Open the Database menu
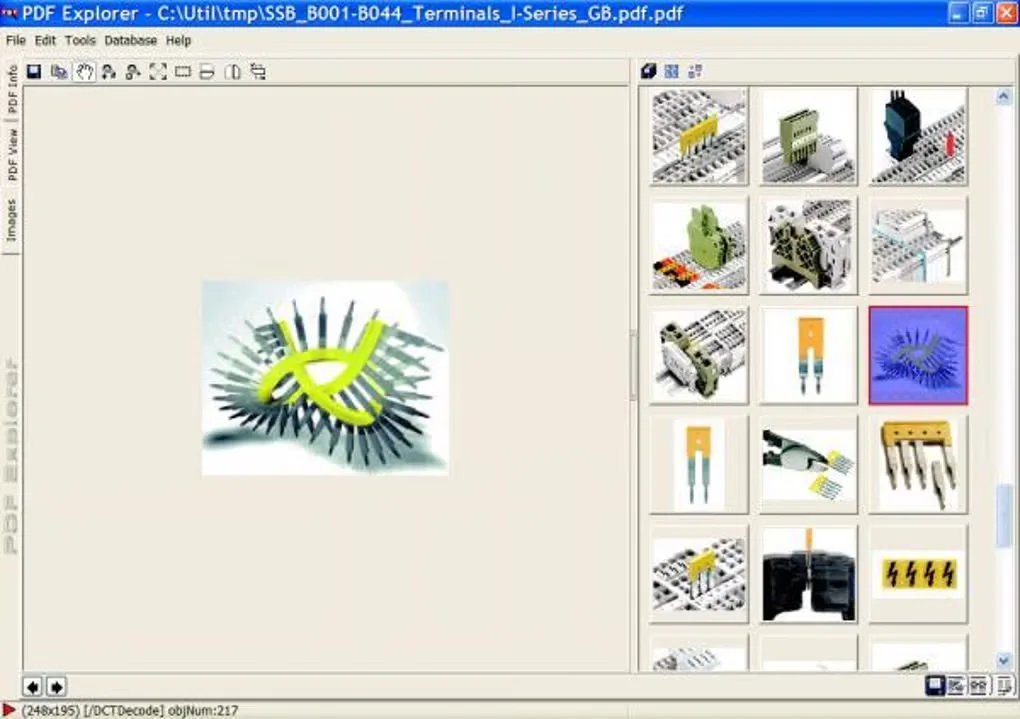Image resolution: width=1020 pixels, height=719 pixels. pyautogui.click(x=131, y=40)
